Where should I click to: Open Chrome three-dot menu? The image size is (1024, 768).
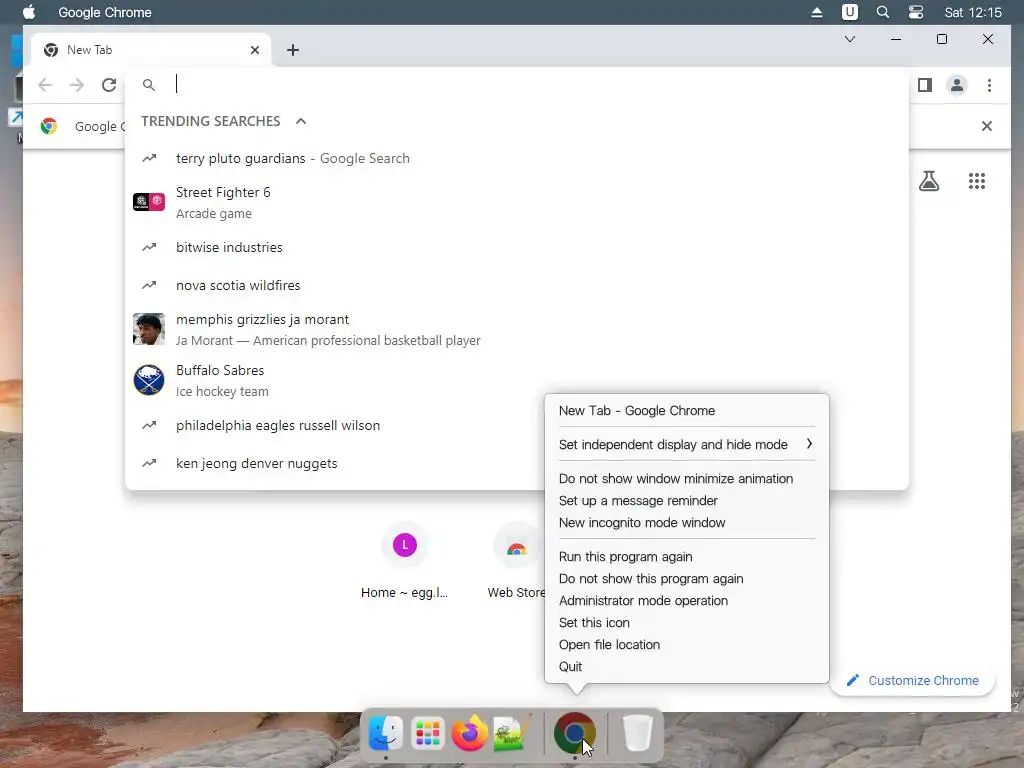[989, 85]
